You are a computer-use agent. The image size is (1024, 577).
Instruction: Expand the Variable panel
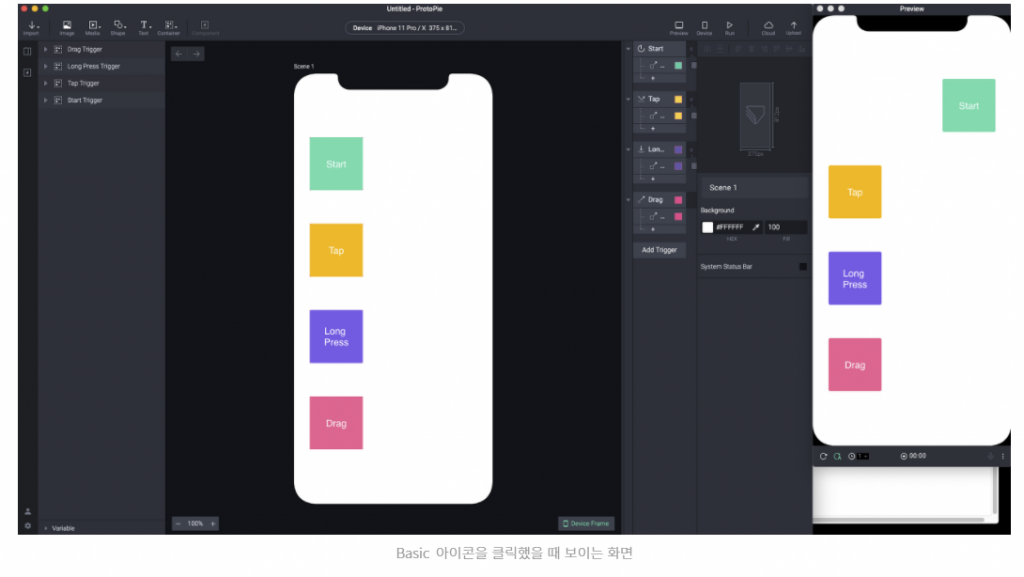tap(45, 528)
